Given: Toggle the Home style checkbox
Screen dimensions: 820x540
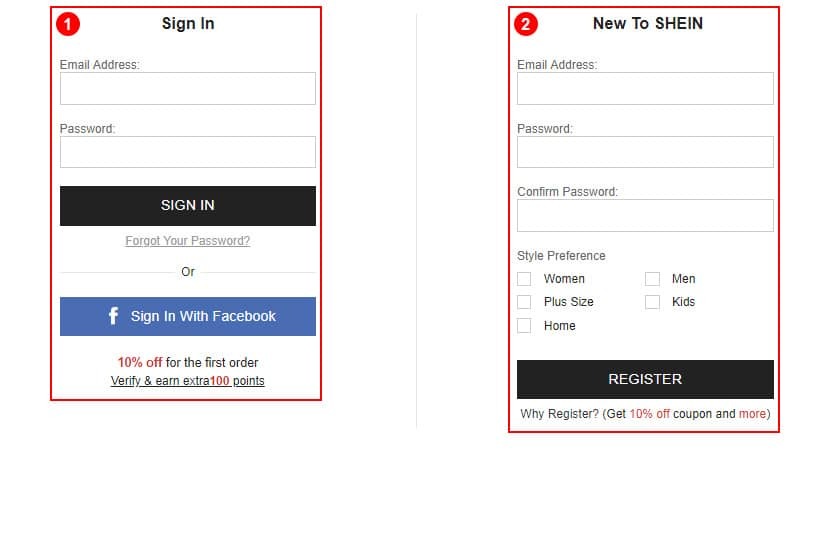Looking at the screenshot, I should [x=524, y=325].
